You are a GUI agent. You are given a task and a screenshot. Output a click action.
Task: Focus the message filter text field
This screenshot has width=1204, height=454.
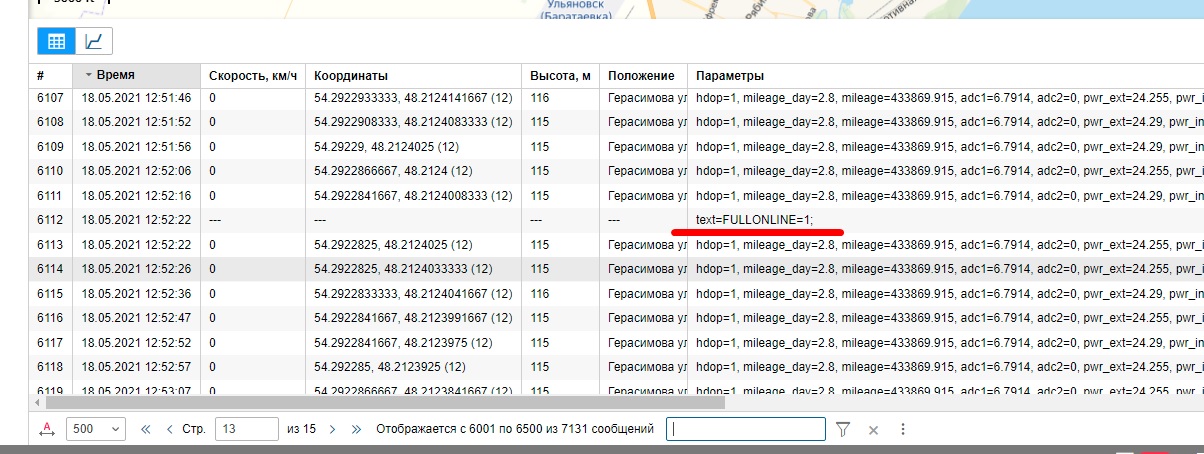(746, 429)
